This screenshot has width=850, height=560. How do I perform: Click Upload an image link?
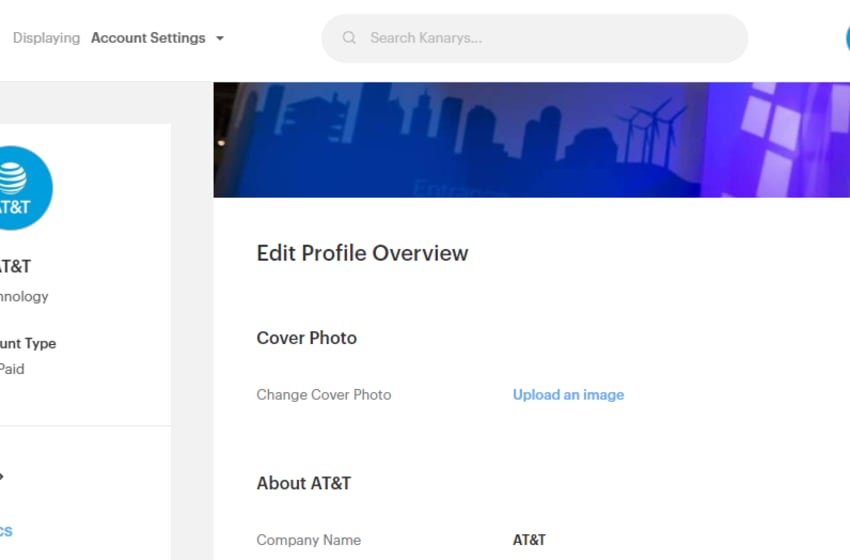(x=568, y=395)
